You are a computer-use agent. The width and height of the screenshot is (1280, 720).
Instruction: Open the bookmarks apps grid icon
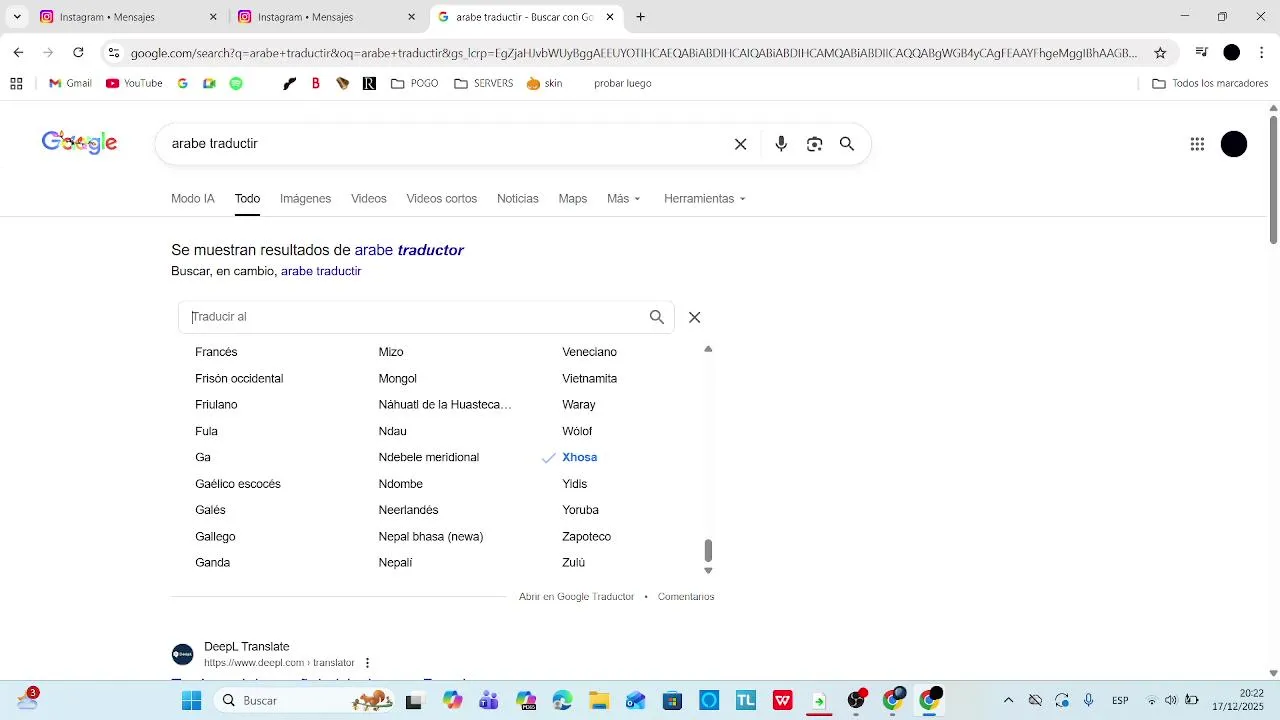pos(16,83)
